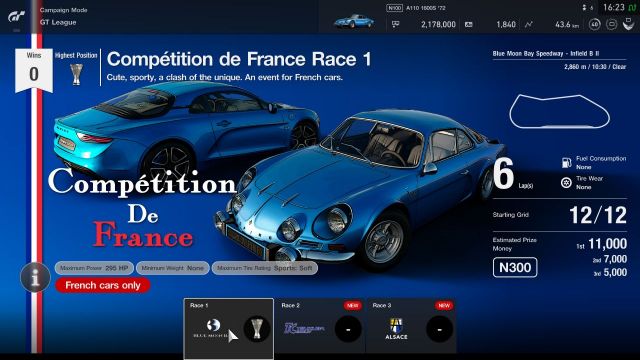Click the Blue Moon Bay track map
Viewport: 640px width, 360px height.
pyautogui.click(x=559, y=111)
